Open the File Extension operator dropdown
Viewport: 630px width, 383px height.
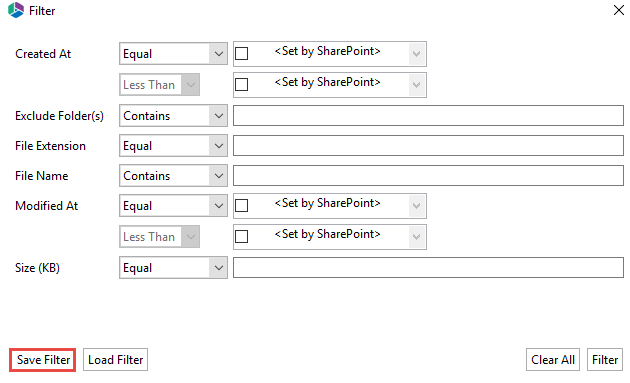(173, 146)
